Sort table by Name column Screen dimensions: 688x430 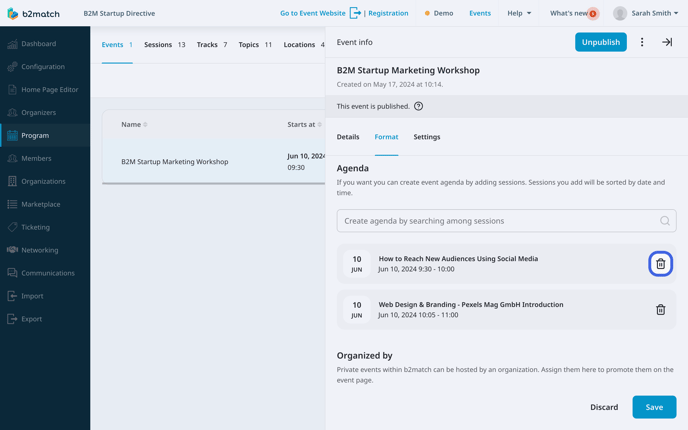134,125
